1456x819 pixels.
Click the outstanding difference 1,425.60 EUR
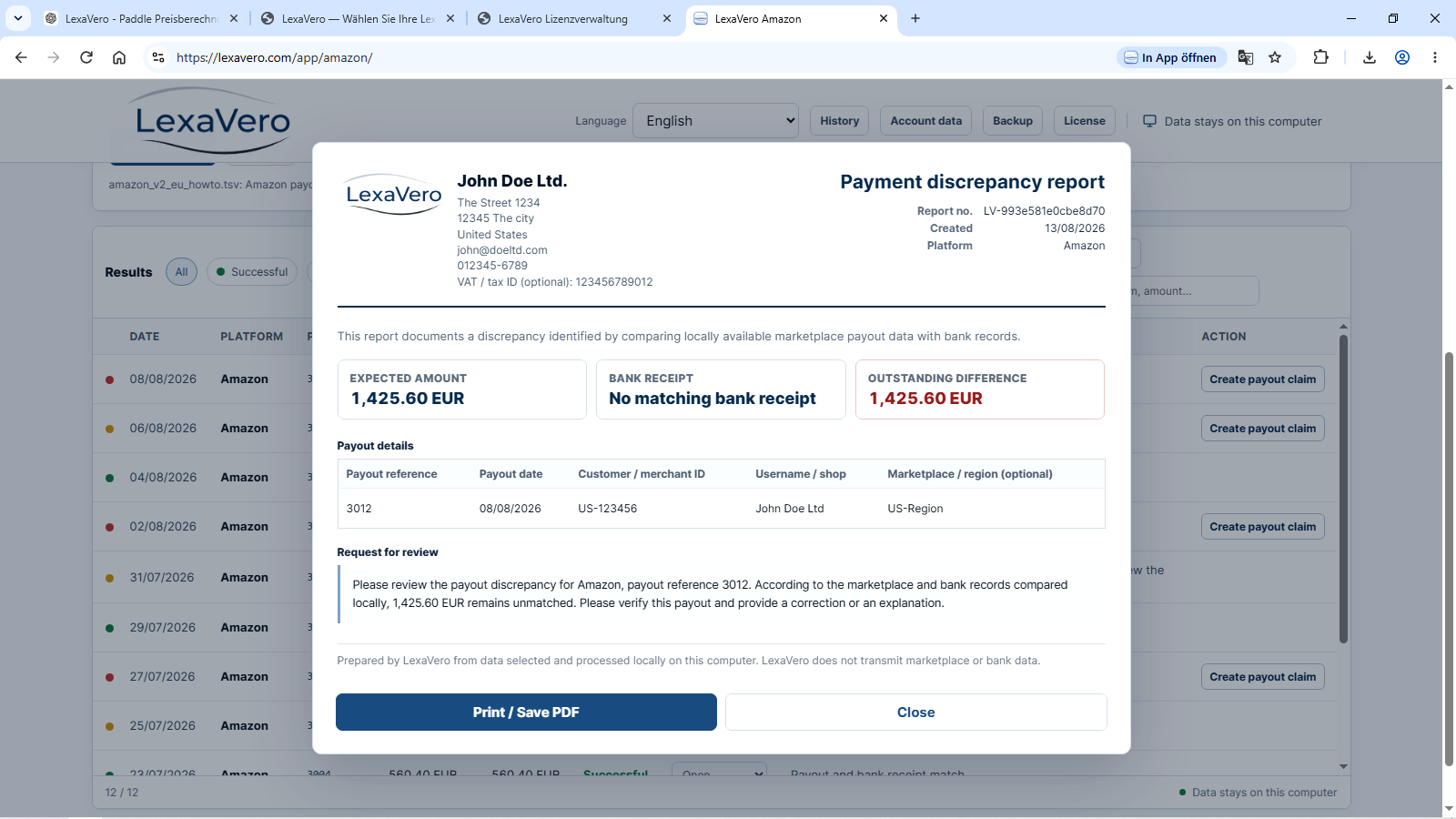tap(925, 399)
